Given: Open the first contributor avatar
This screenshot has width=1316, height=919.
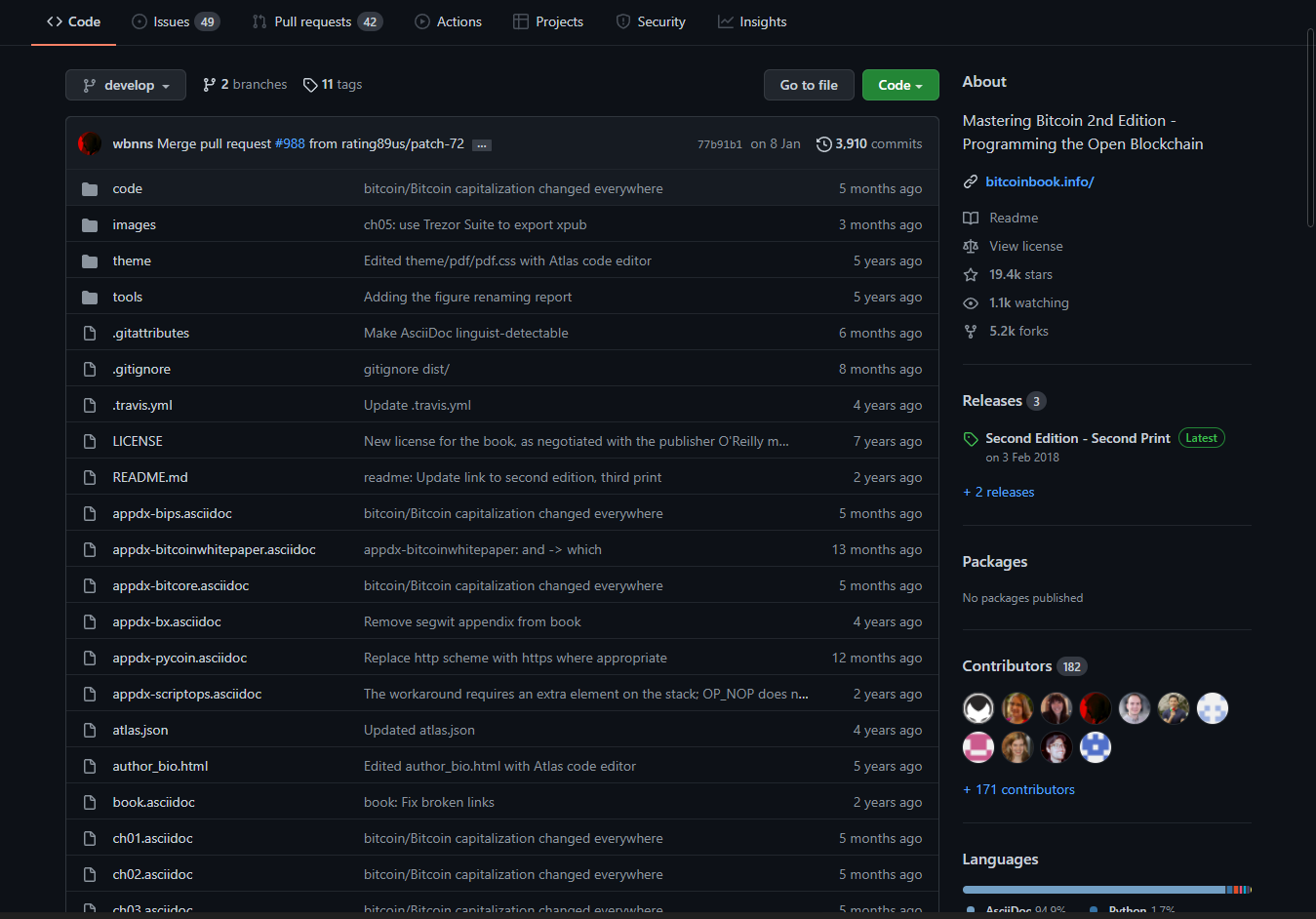Looking at the screenshot, I should [x=978, y=708].
